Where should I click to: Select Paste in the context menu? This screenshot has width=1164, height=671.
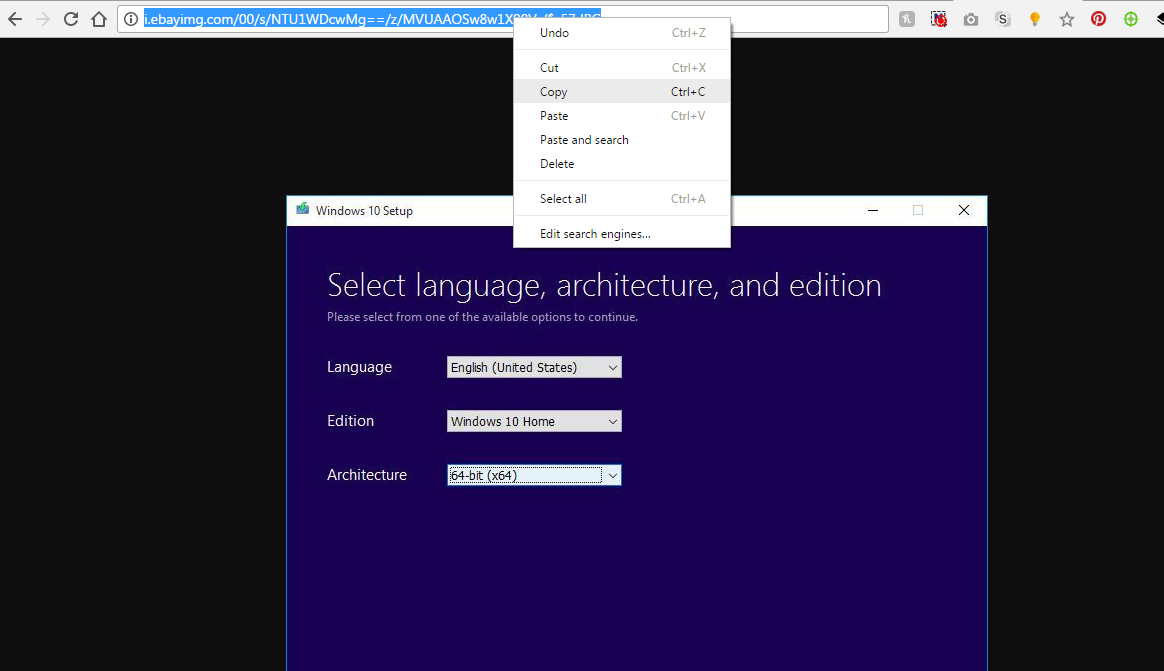point(622,116)
